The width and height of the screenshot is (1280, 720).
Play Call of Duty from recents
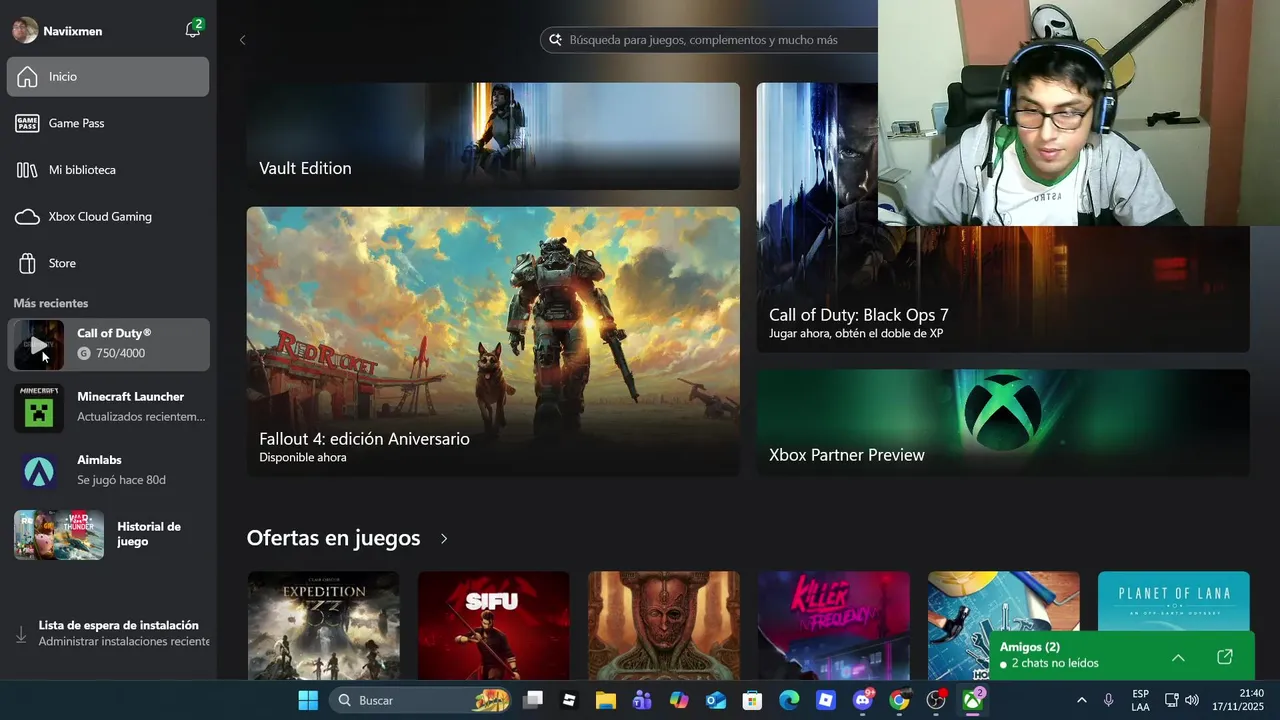(38, 345)
